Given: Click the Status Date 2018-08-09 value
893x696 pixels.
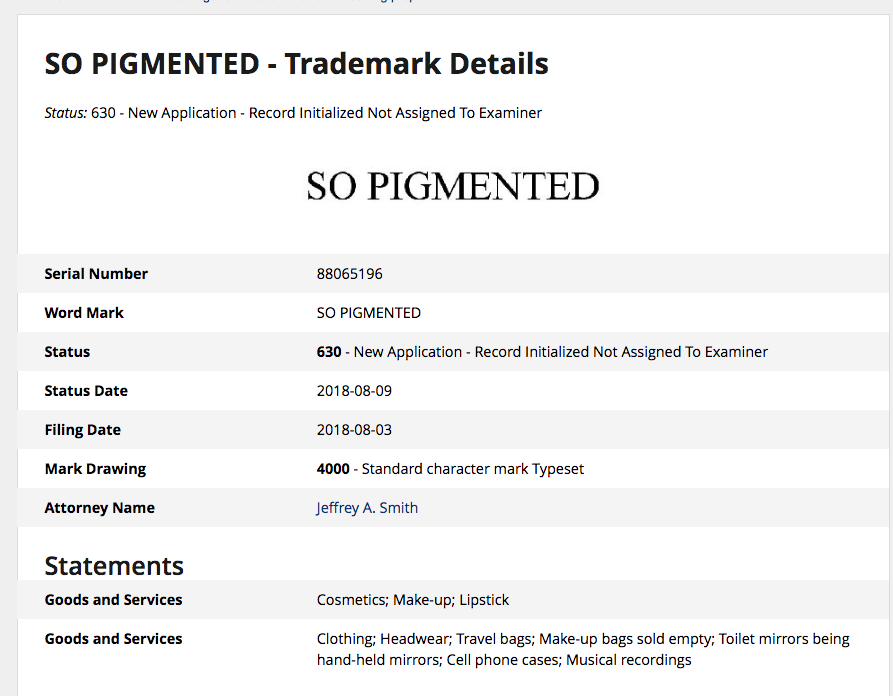Looking at the screenshot, I should (354, 391).
